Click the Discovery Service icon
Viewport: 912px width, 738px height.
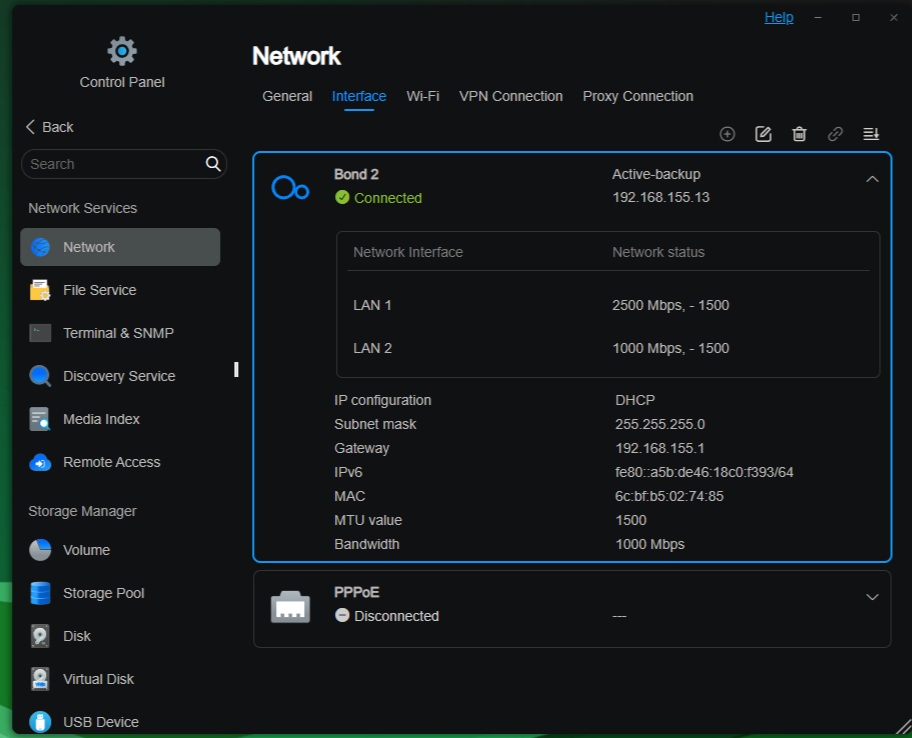tap(40, 376)
